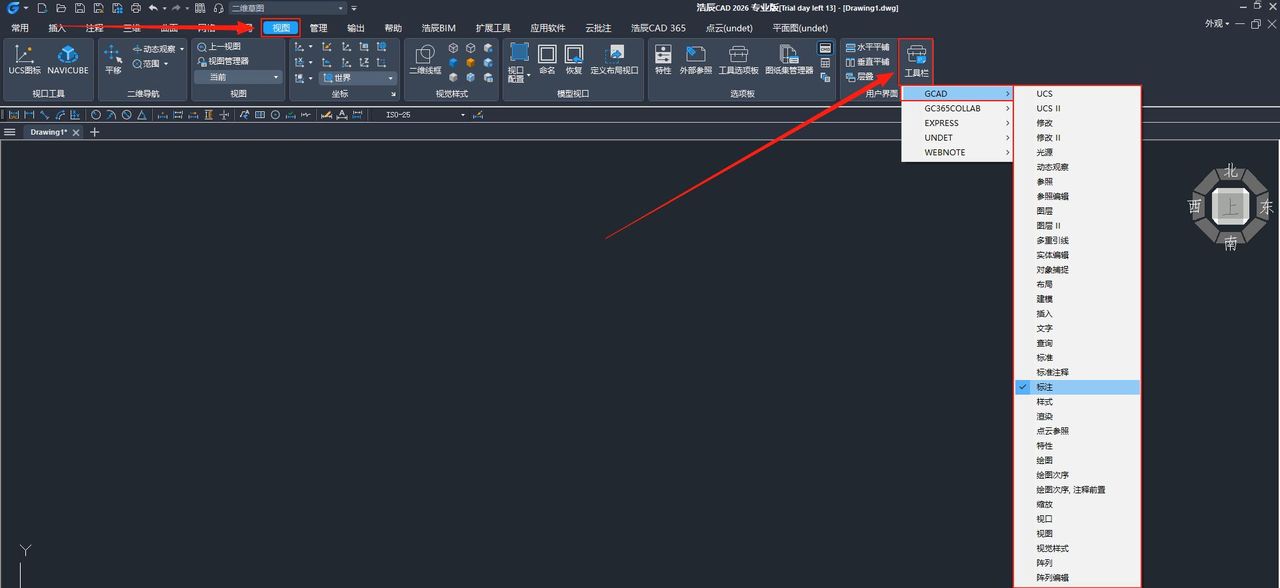The image size is (1280, 588).
Task: Select 视觉样式 in the toolbar list
Action: click(x=1078, y=548)
